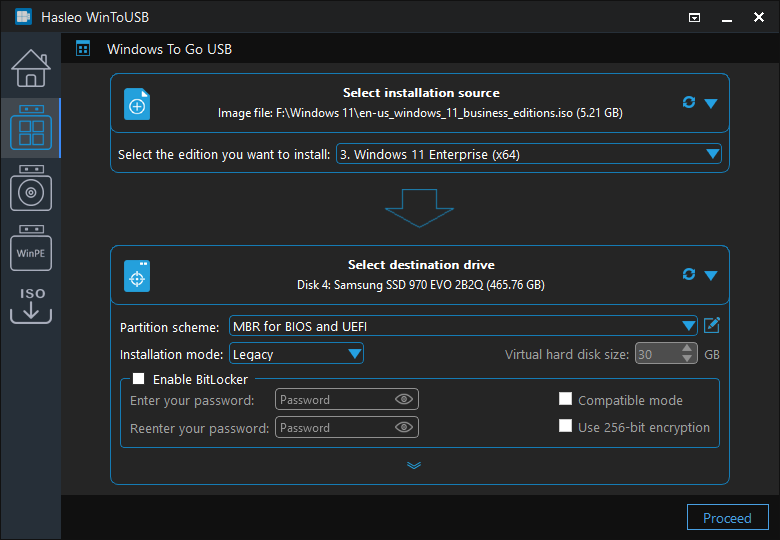780x540 pixels.
Task: Go to Home in sidebar
Action: tap(31, 68)
